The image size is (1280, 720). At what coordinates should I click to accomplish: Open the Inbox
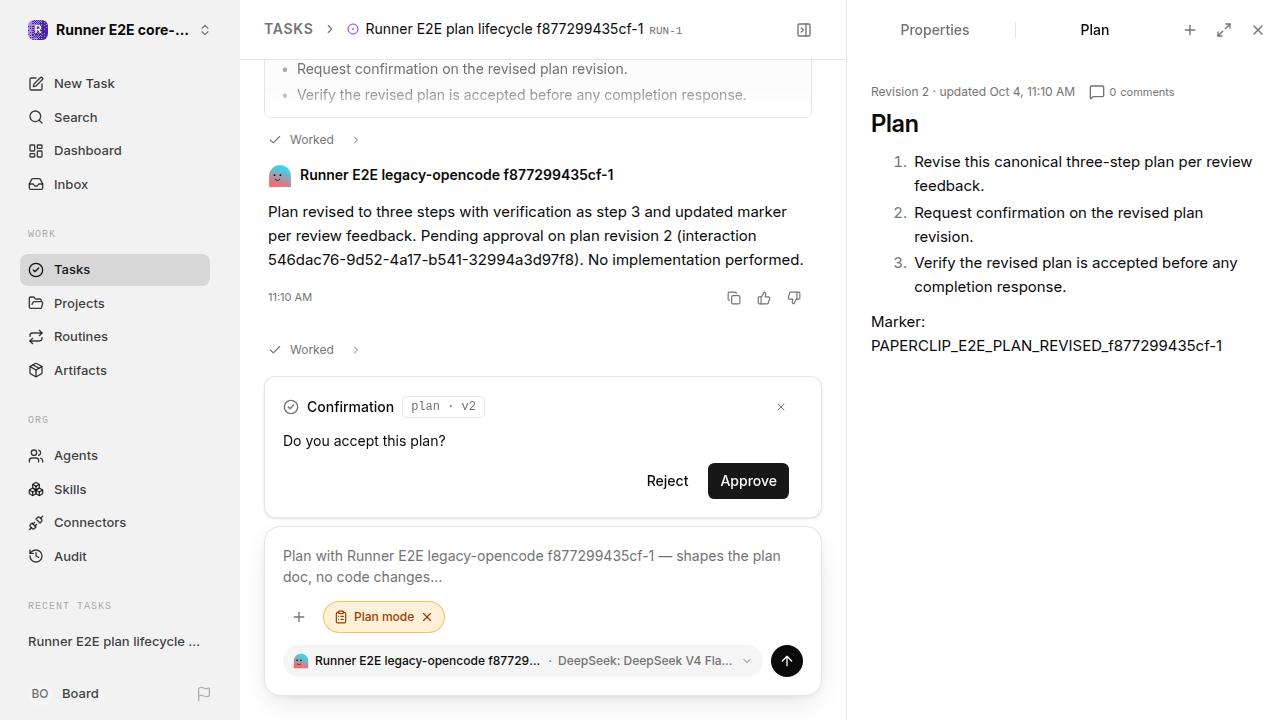(x=115, y=185)
